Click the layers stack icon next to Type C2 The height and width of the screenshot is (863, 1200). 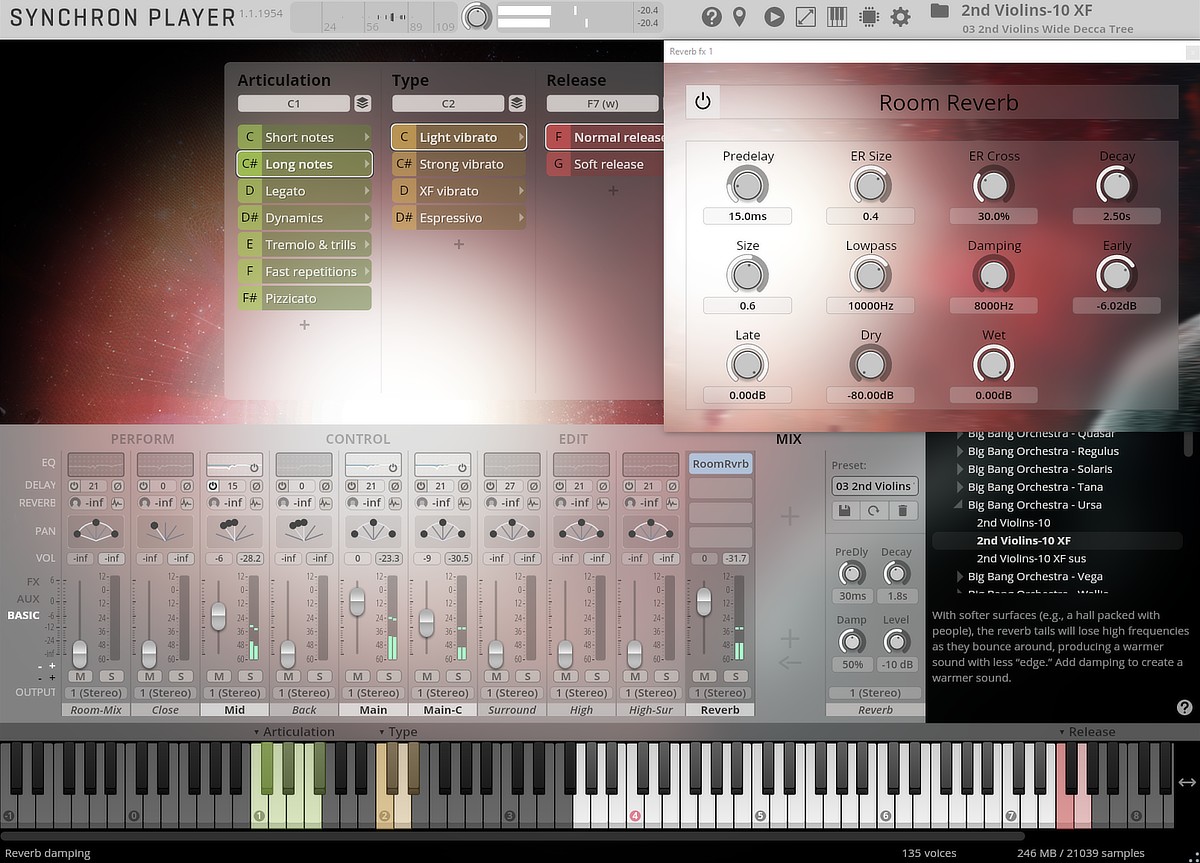[517, 103]
